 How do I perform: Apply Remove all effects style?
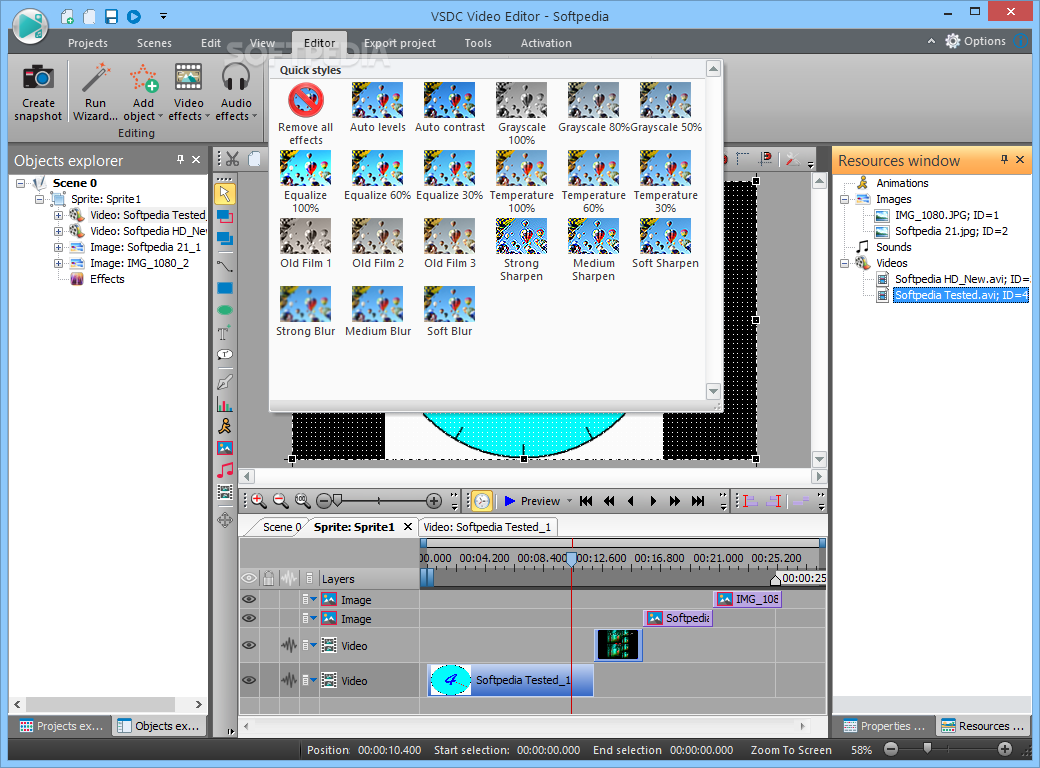tap(306, 113)
